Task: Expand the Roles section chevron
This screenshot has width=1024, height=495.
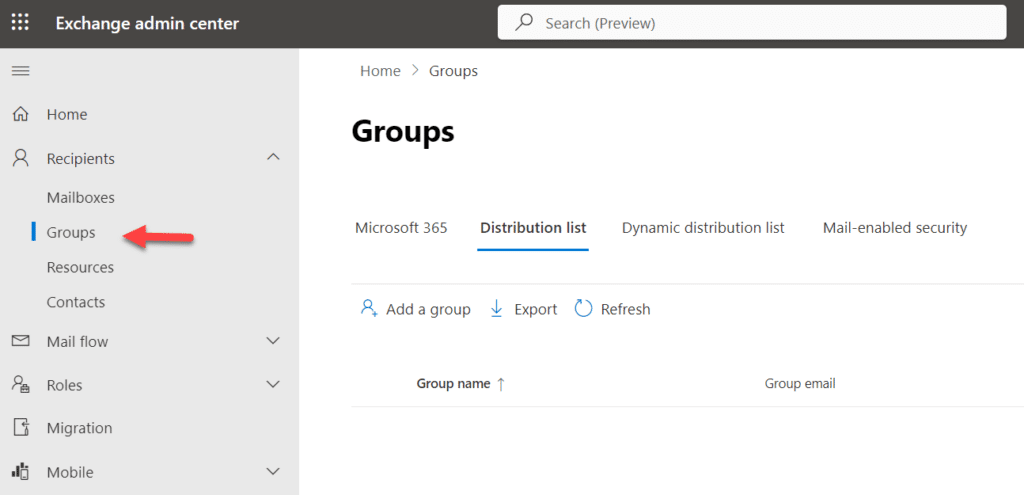Action: coord(273,384)
